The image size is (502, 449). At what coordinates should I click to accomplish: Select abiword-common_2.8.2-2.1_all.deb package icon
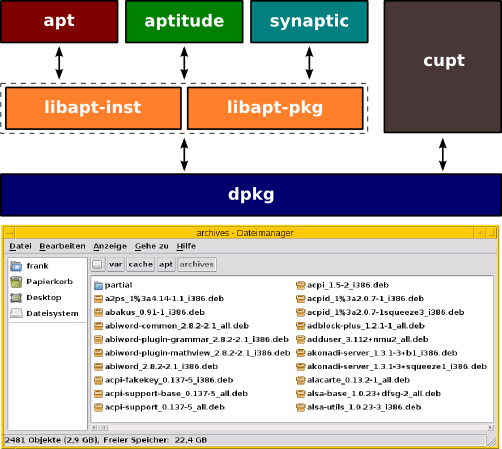pos(98,326)
